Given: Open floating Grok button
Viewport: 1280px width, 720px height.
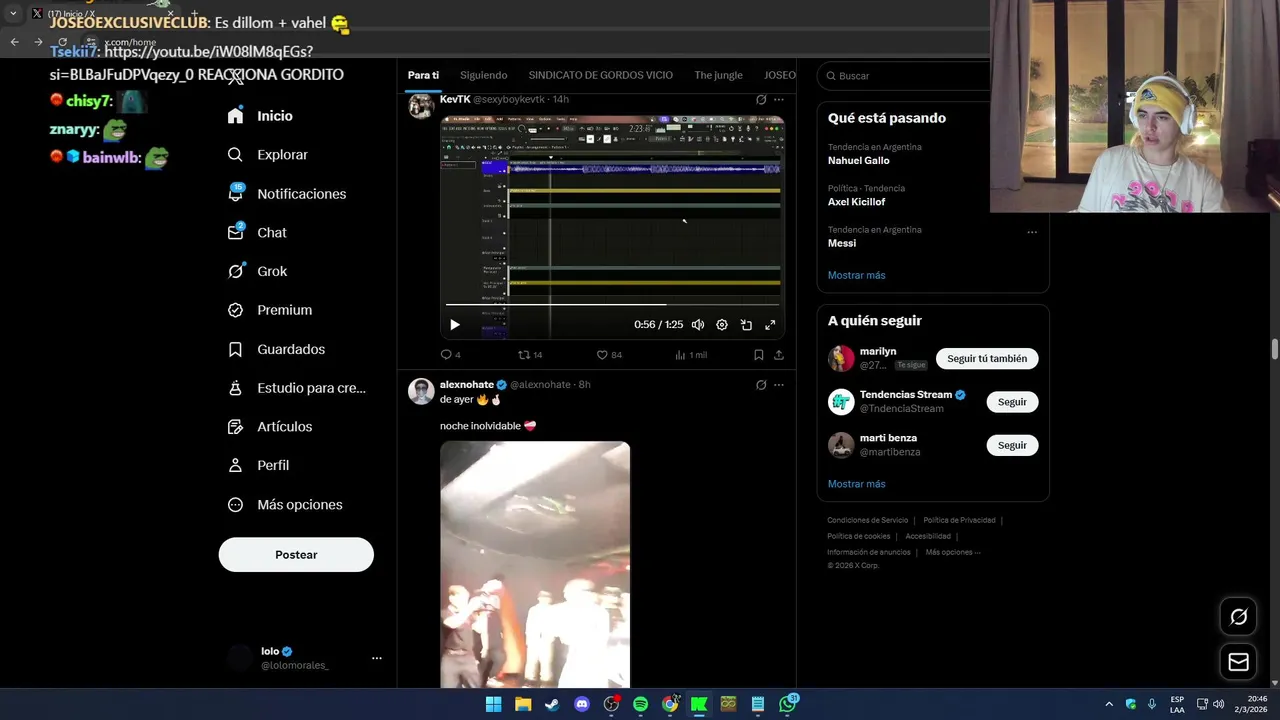Looking at the screenshot, I should 1238,617.
